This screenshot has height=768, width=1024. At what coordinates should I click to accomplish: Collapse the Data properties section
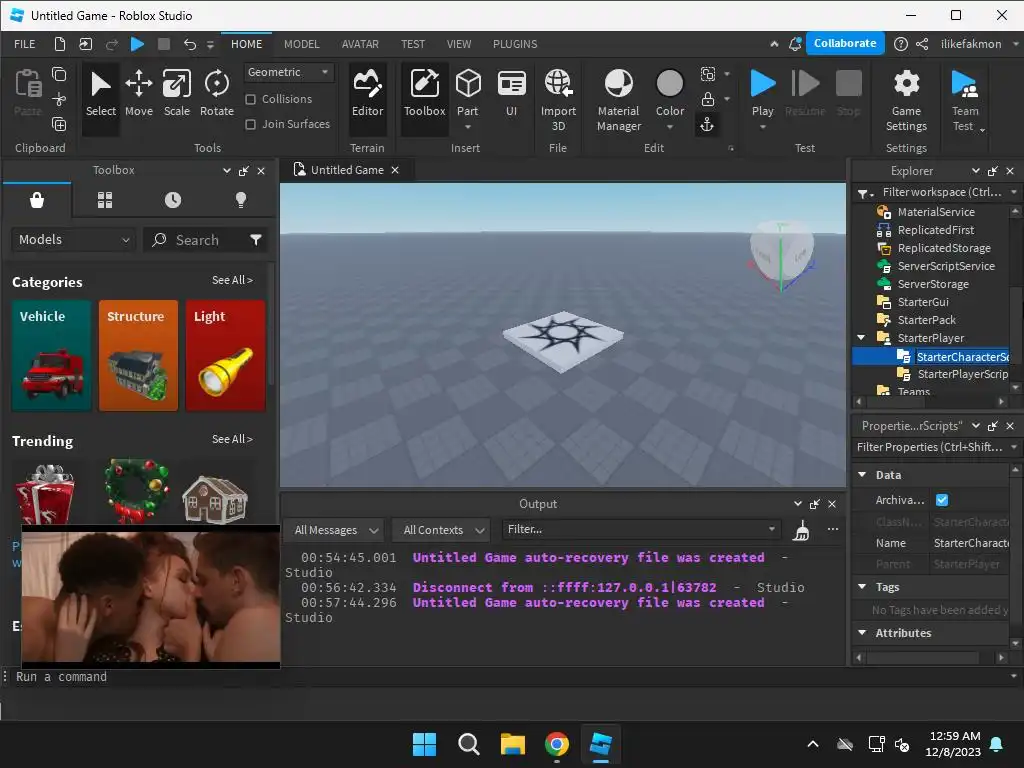pos(862,475)
